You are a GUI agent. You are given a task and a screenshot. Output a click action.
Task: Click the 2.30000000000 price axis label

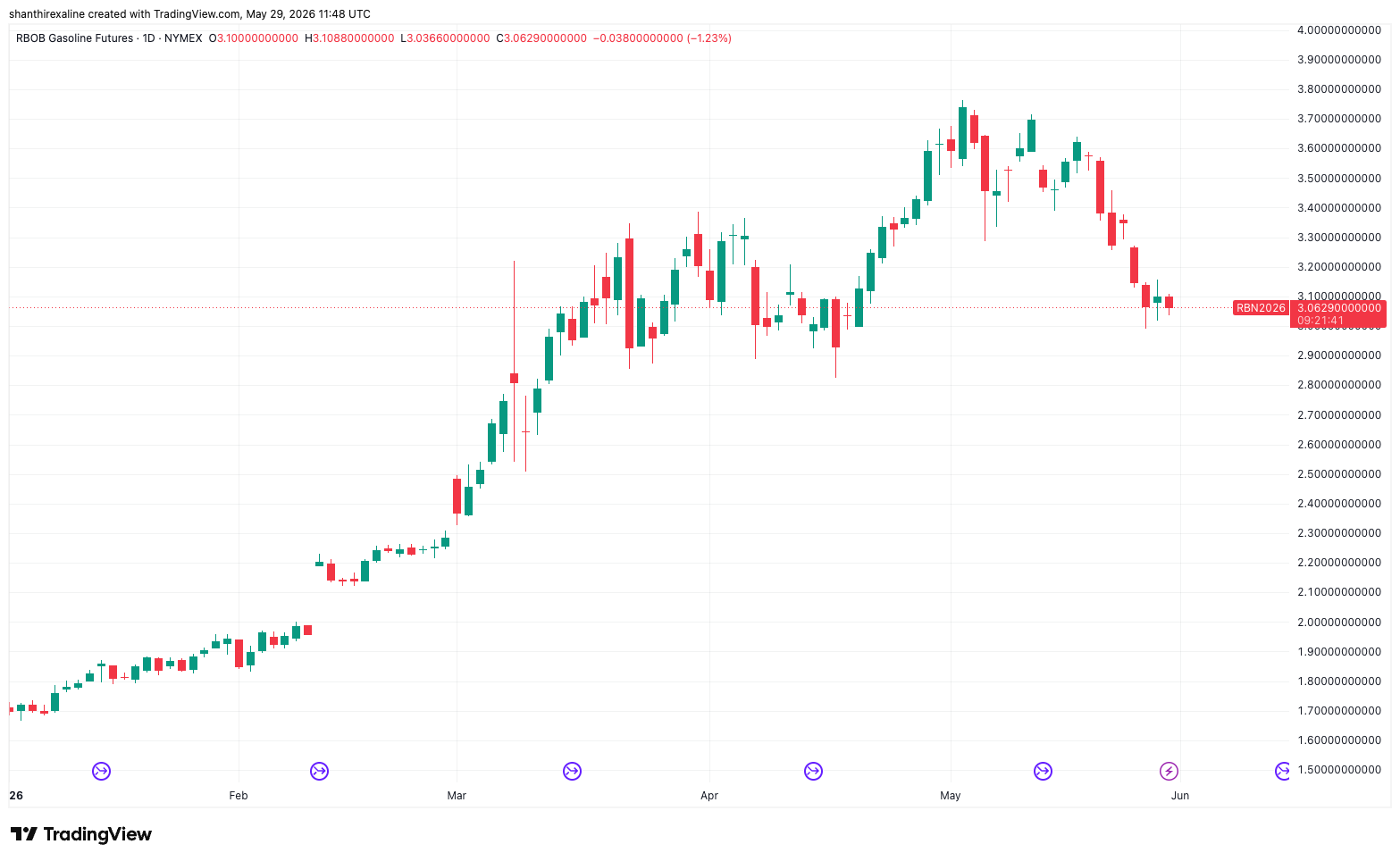[x=1339, y=533]
